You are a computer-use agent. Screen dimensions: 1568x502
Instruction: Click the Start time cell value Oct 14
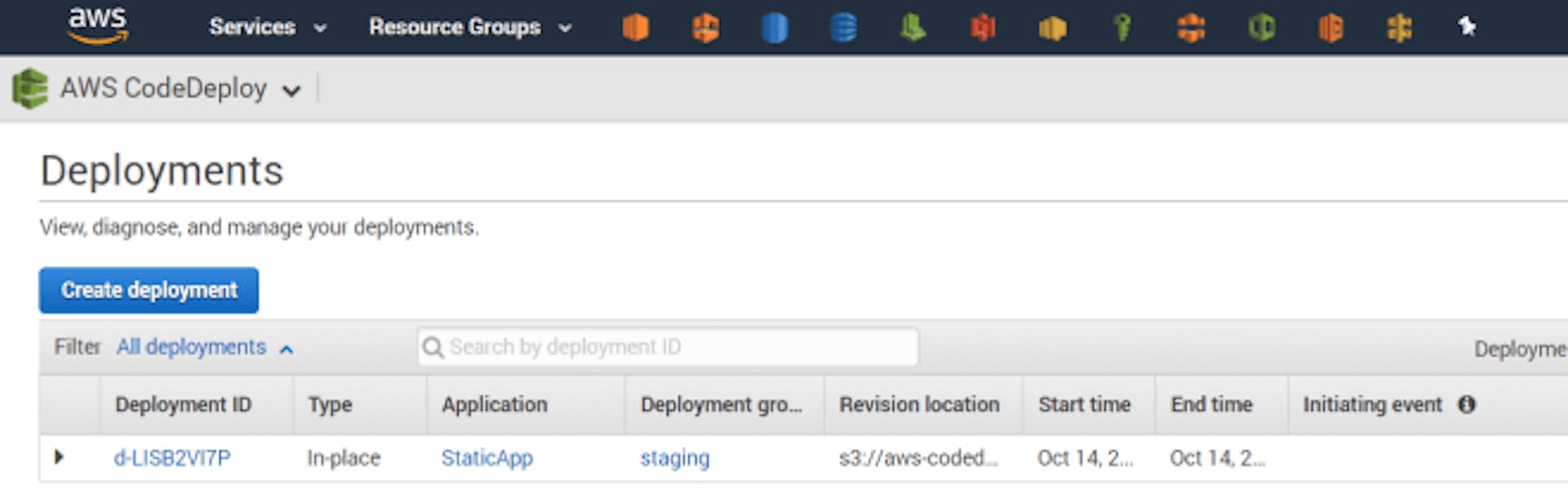(x=1085, y=458)
